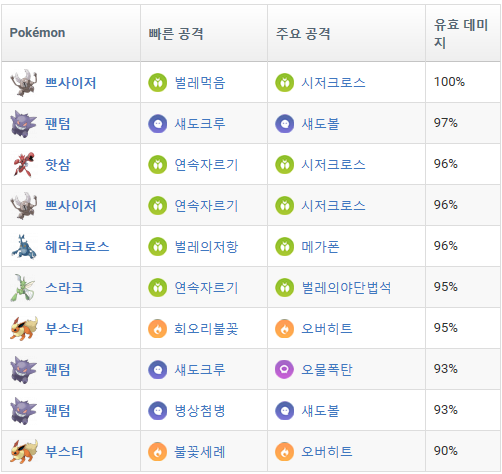Click the bug-type icon beside 메가폰
Screen dimensions: 502x474
[285, 247]
